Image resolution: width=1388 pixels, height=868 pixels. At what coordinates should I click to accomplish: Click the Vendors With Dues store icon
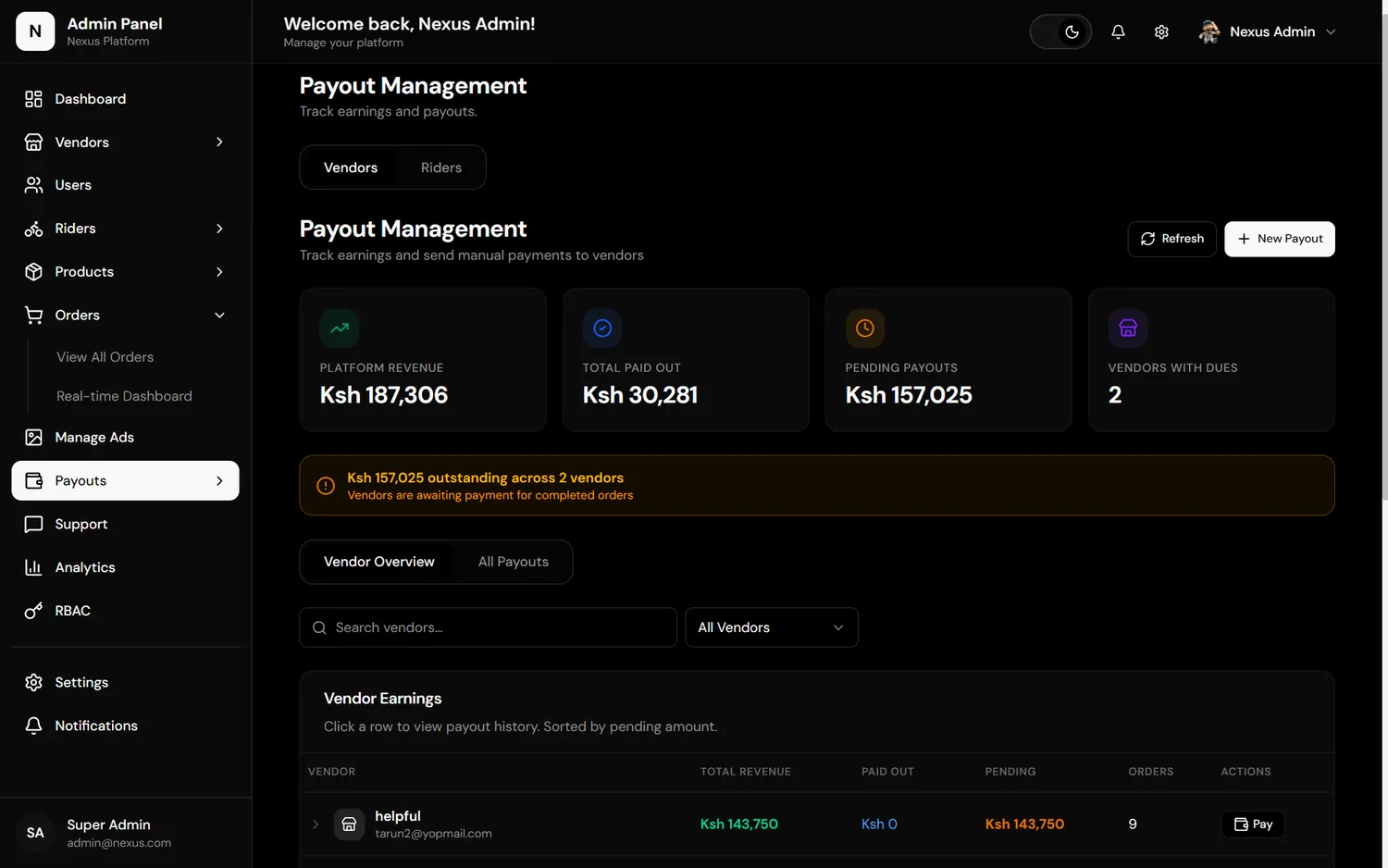pos(1128,328)
